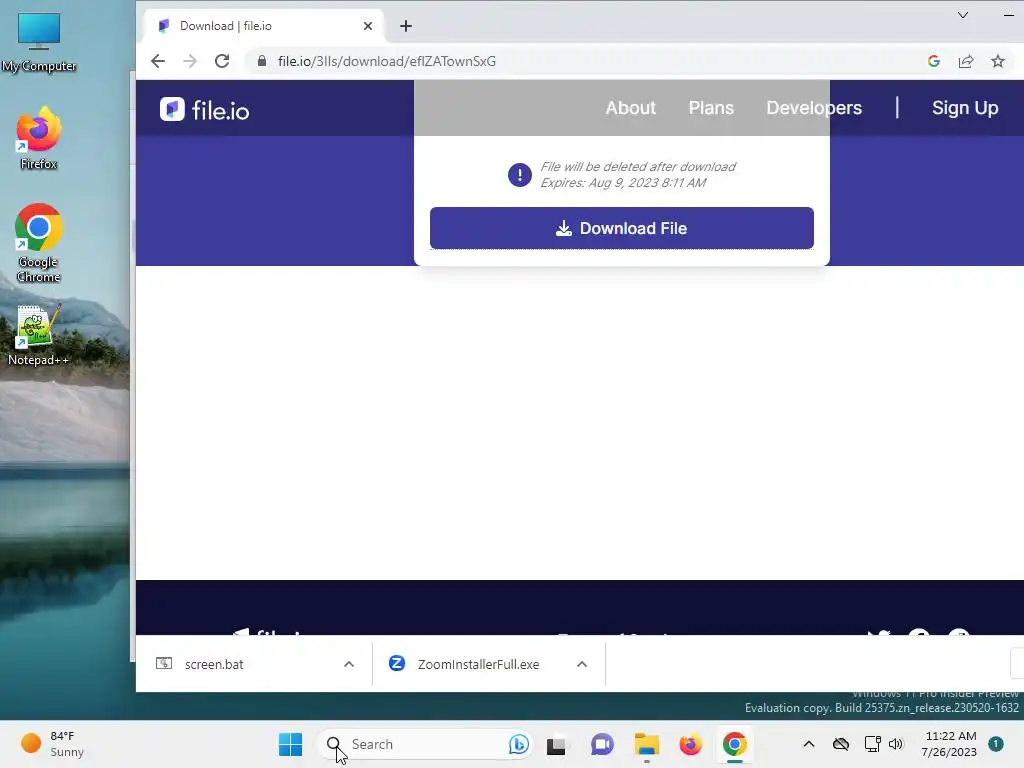Expand options for ZoomInstallerFull.exe download
This screenshot has height=768, width=1024.
582,664
